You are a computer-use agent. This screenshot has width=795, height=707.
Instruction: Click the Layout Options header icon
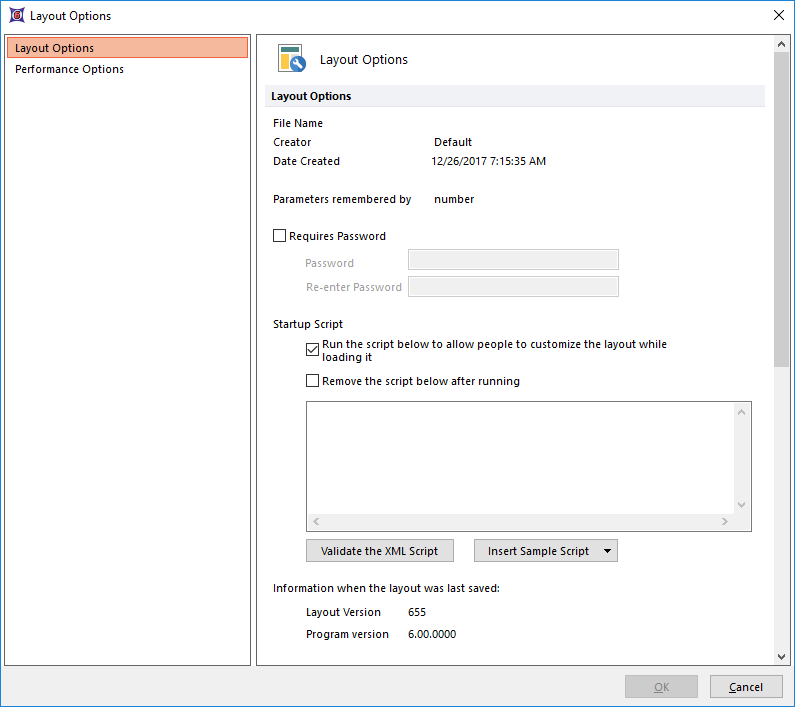click(291, 59)
